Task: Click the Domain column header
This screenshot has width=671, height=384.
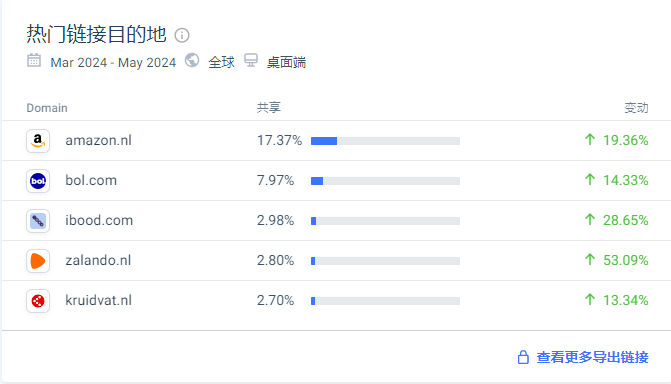Action: (x=47, y=108)
